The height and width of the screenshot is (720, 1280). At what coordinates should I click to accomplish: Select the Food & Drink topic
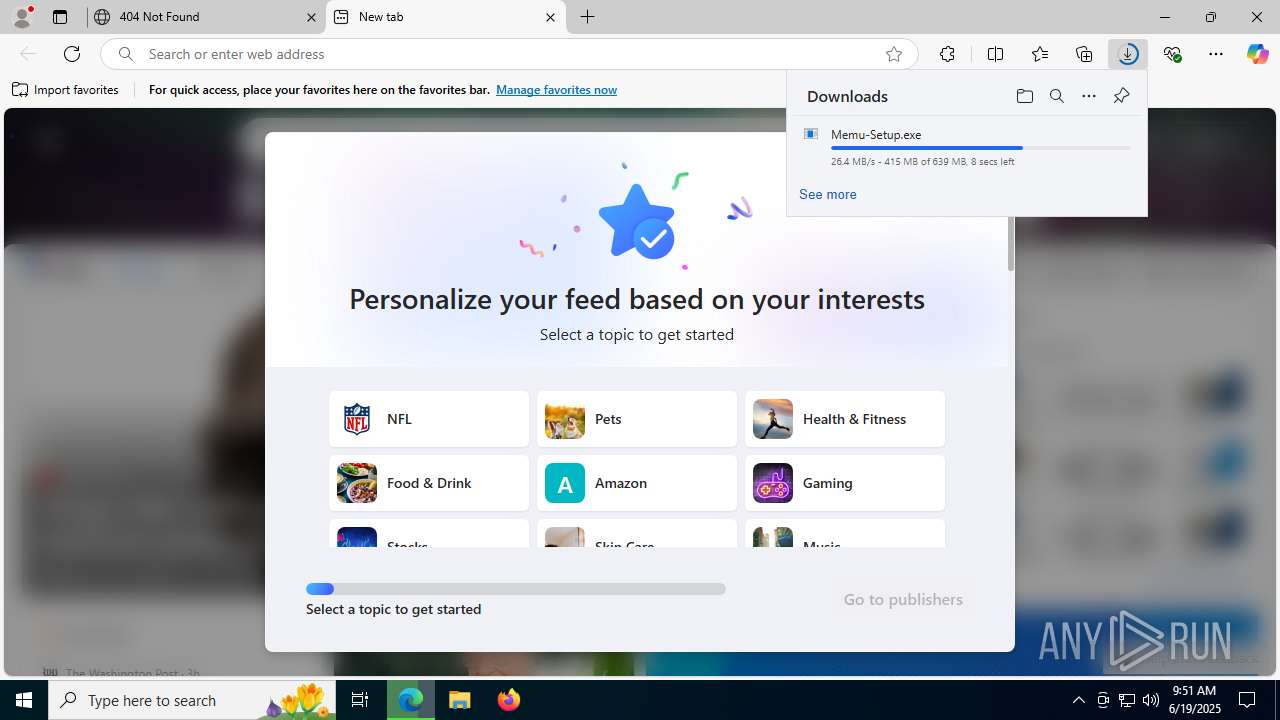pos(429,483)
